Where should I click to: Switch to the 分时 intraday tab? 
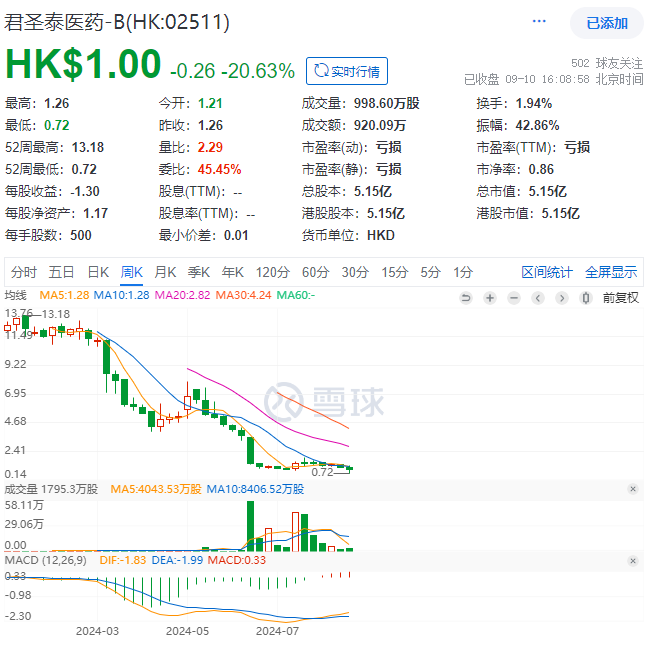pos(24,272)
